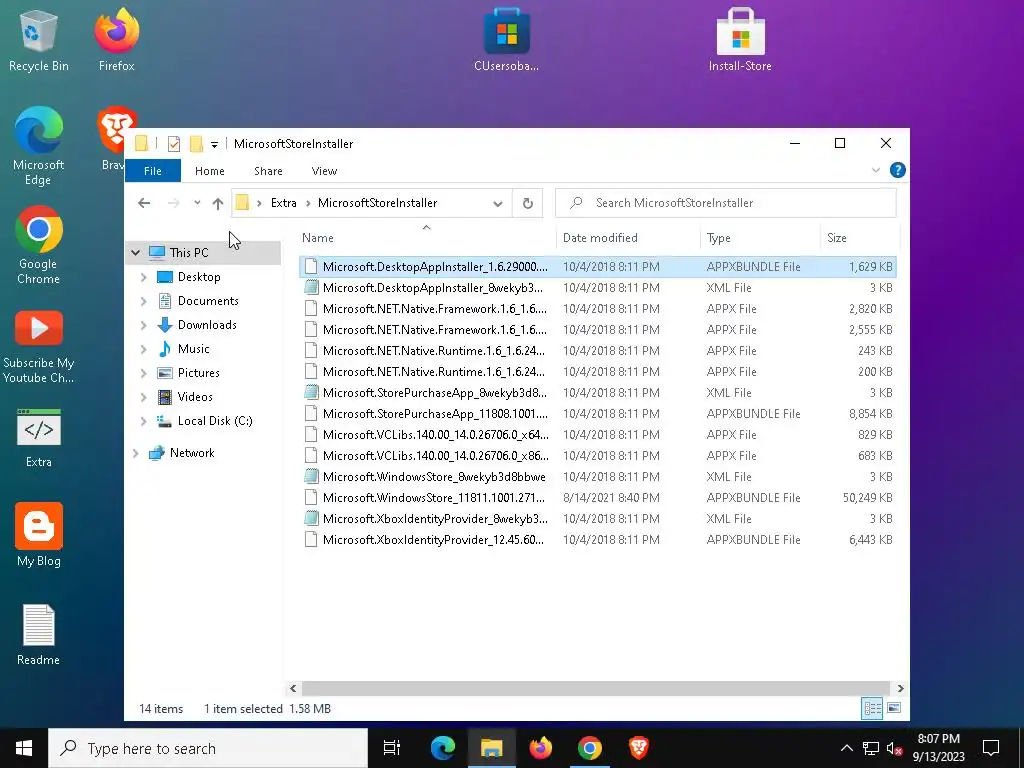Expand the ribbon chevron
This screenshot has height=768, width=1024.
coord(876,170)
